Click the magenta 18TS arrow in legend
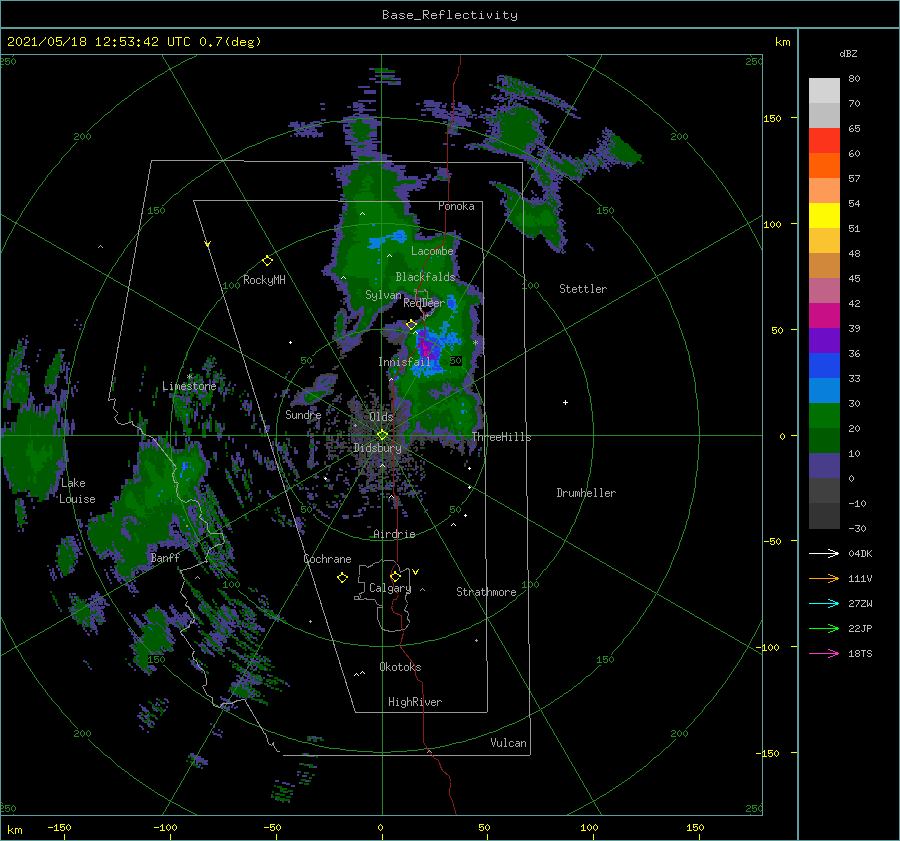This screenshot has height=841, width=900. point(824,653)
